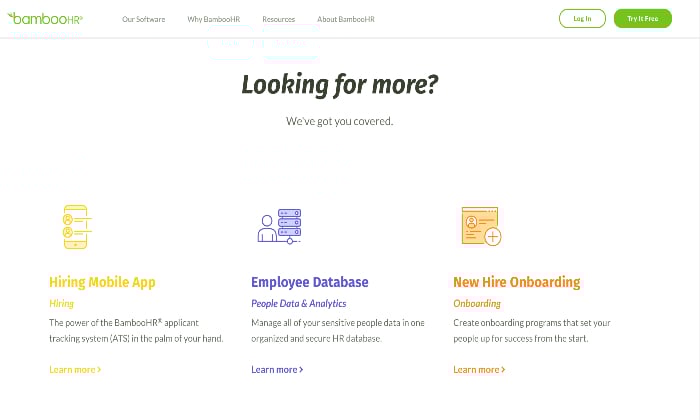Click Learn more under Hiring Mobile App
700x420 pixels.
click(75, 370)
